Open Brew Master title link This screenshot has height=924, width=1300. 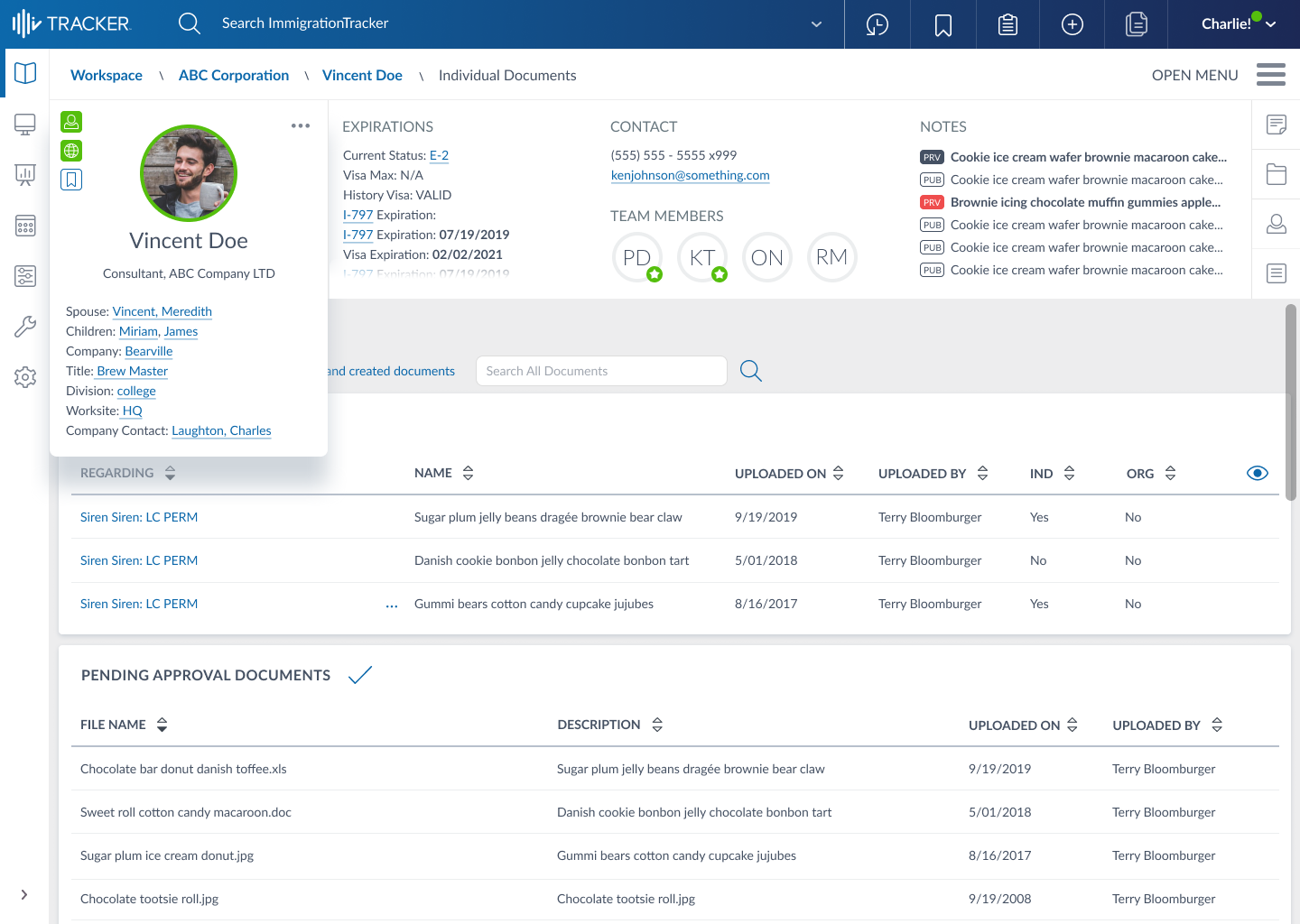coord(133,371)
